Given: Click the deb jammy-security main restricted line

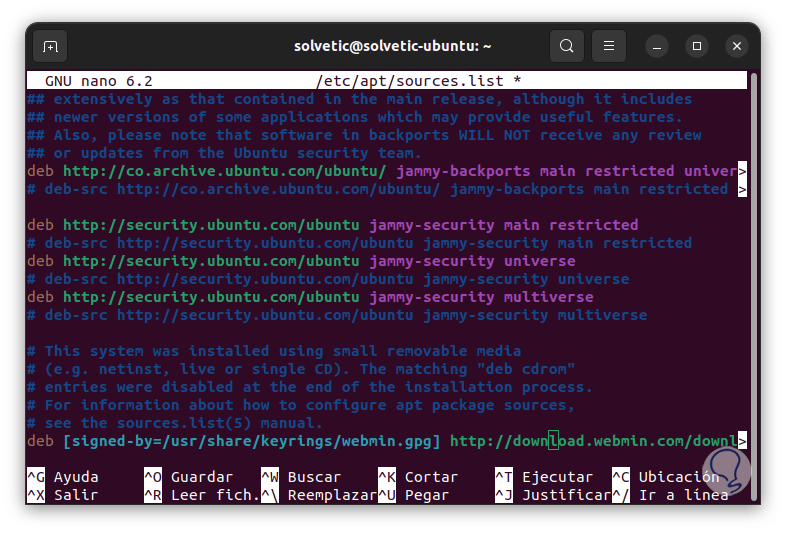Looking at the screenshot, I should 332,225.
